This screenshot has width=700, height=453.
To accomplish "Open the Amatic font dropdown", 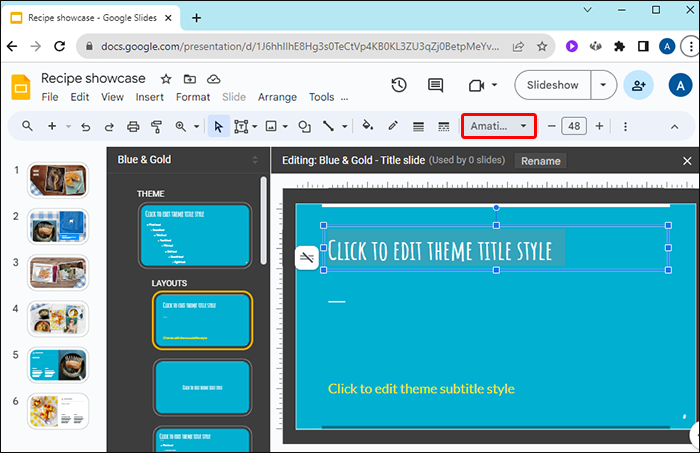I will [499, 126].
